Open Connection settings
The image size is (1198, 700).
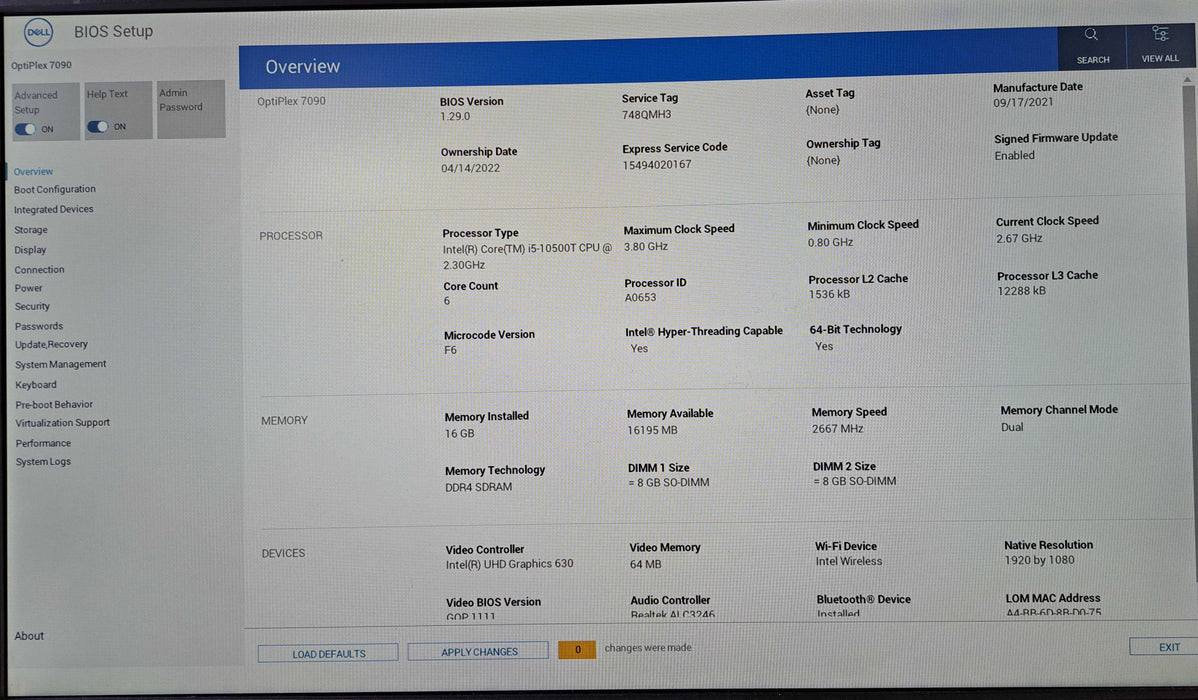pos(40,270)
